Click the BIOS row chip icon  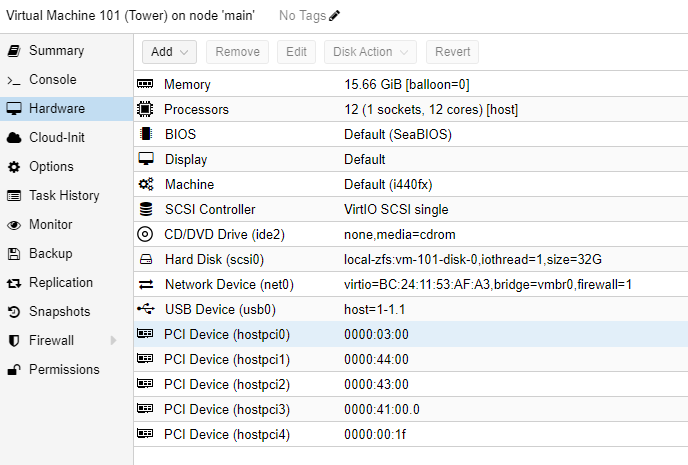[146, 134]
